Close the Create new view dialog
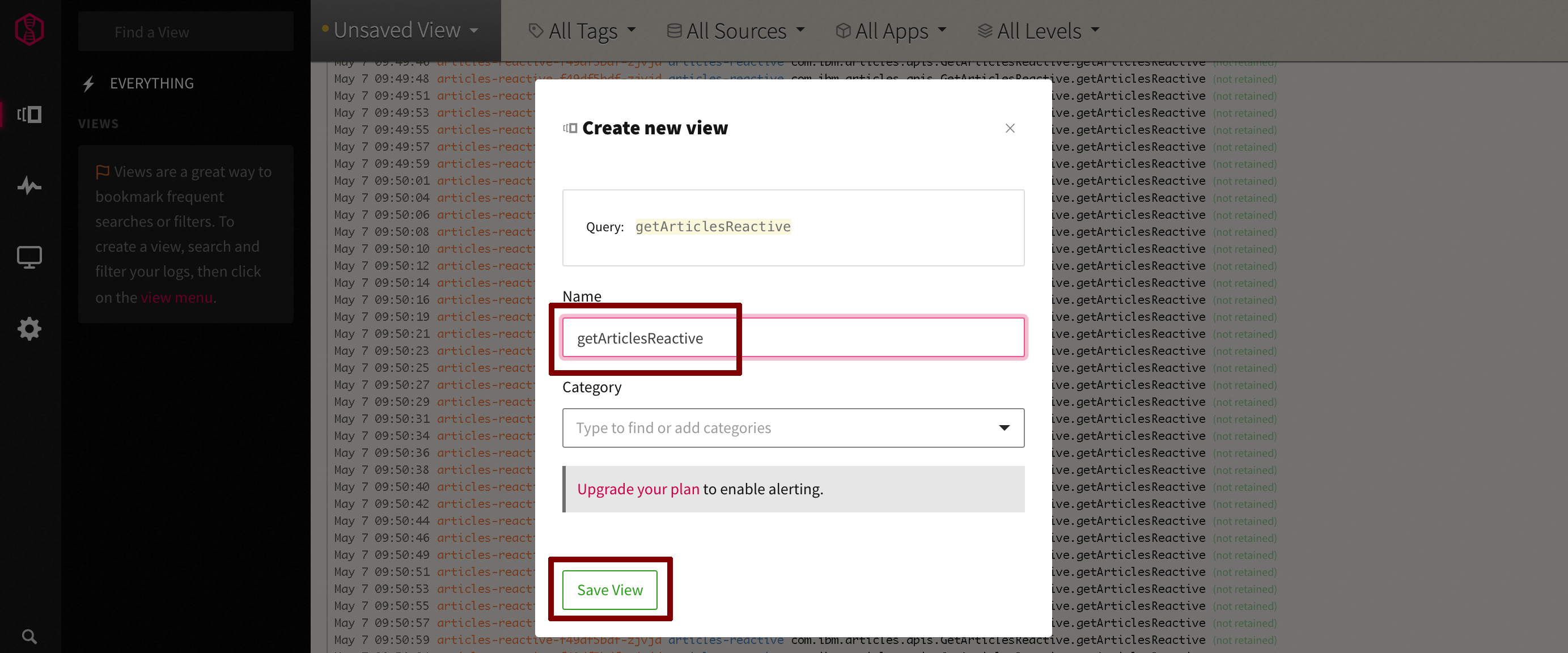The width and height of the screenshot is (1568, 653). point(1010,129)
